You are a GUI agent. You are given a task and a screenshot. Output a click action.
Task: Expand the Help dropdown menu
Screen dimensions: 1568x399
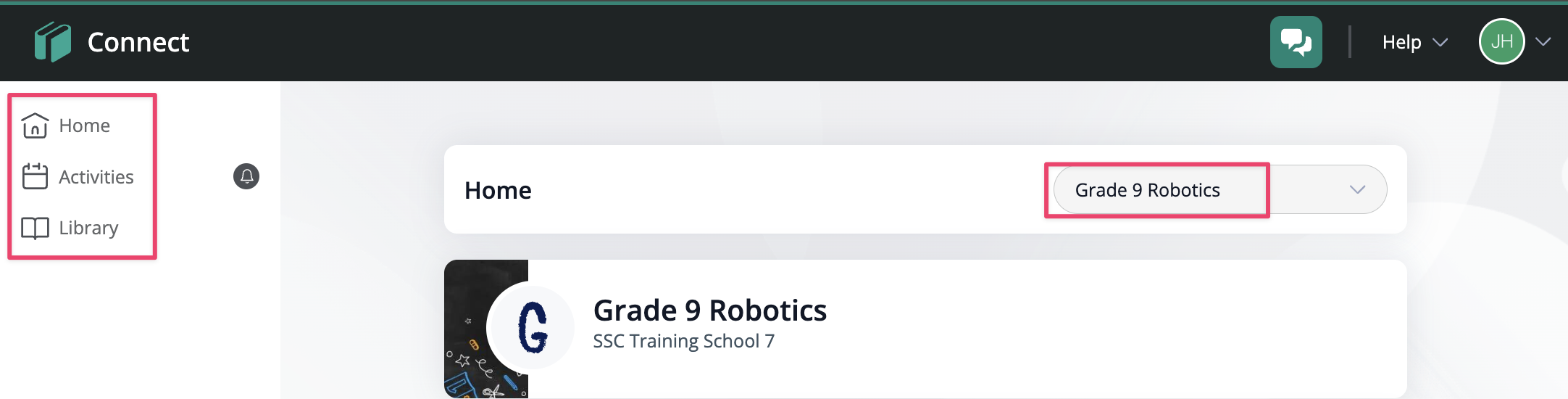tap(1414, 42)
